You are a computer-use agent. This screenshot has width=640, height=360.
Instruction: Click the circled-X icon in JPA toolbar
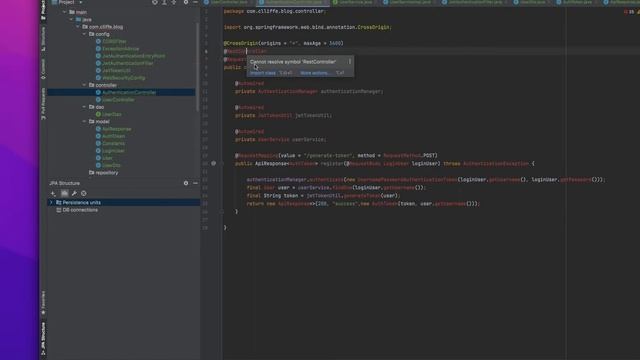84,193
